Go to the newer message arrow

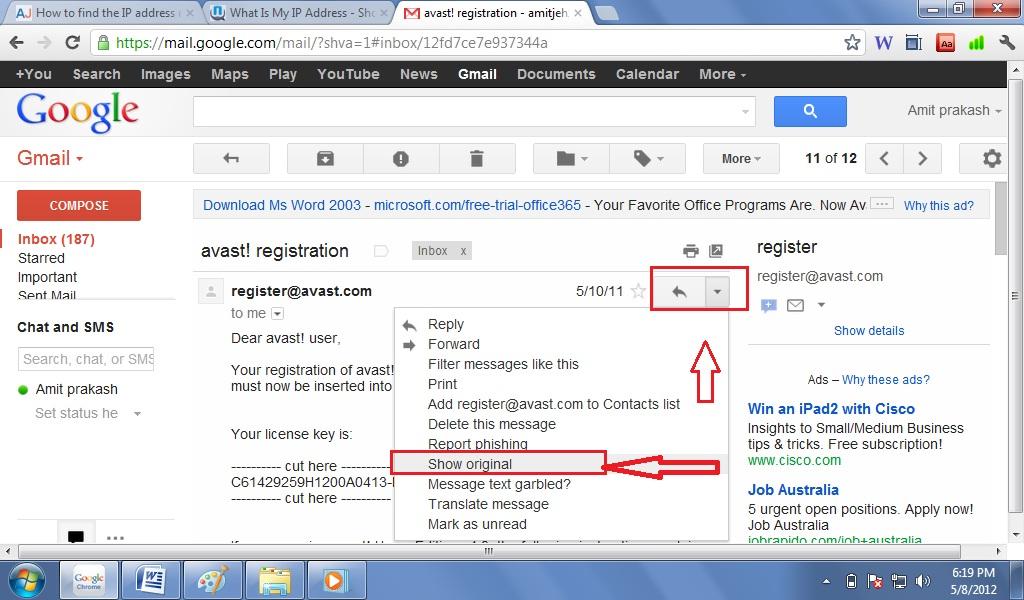(884, 158)
